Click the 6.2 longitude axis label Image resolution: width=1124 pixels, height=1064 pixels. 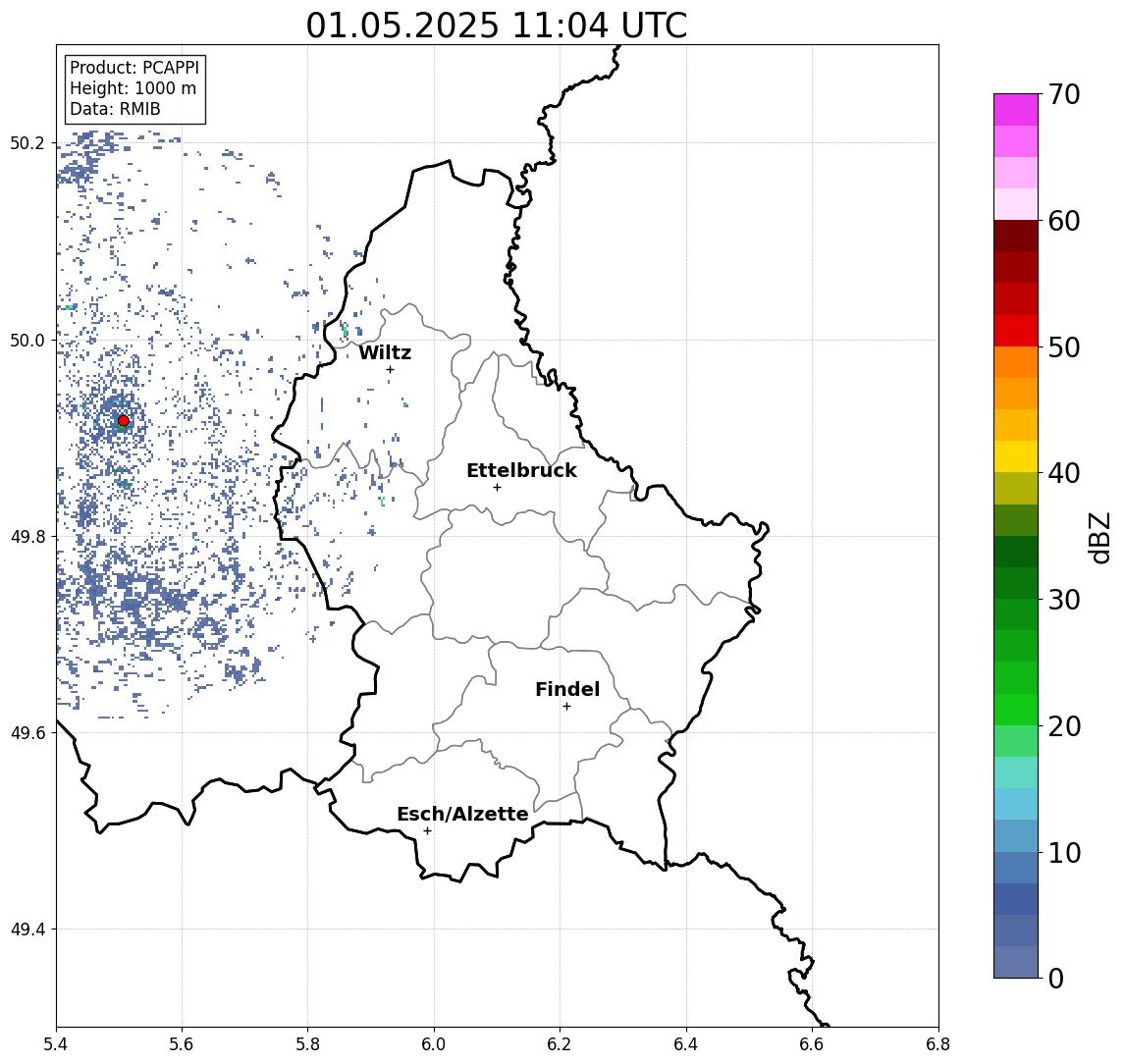pos(561,1044)
